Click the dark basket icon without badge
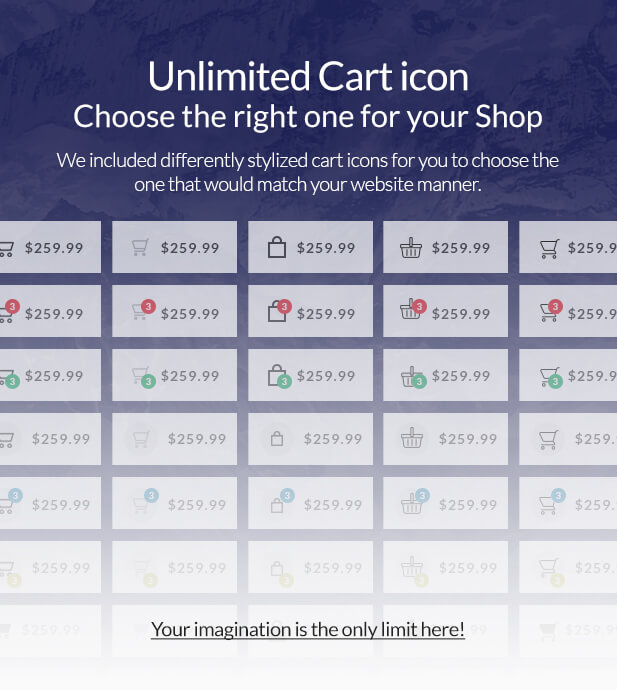 coord(411,248)
